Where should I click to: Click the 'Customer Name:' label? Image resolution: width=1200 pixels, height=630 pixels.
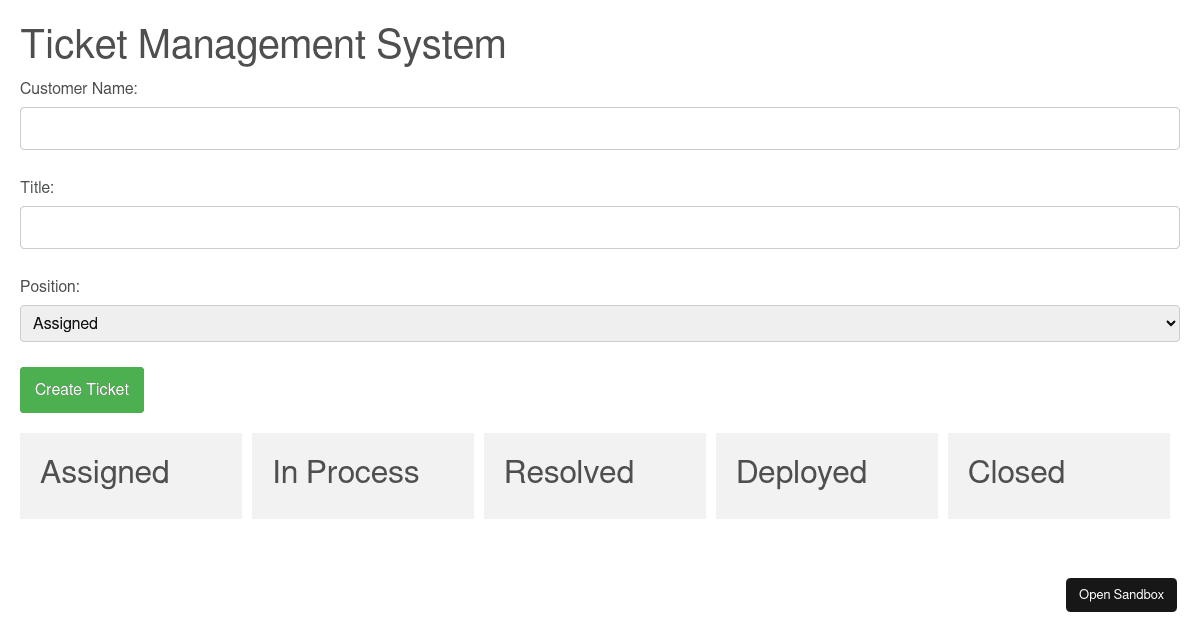click(x=79, y=89)
